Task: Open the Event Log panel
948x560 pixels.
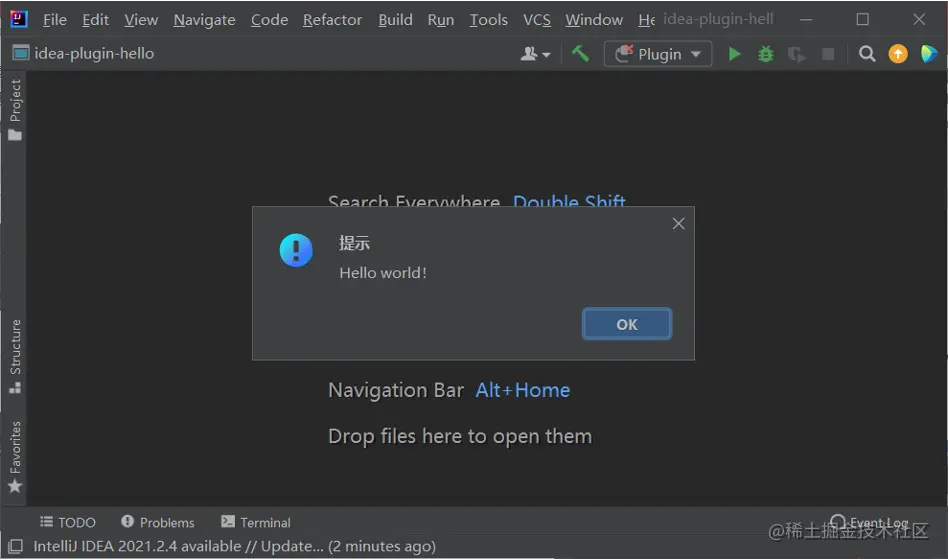Action: pyautogui.click(x=869, y=522)
